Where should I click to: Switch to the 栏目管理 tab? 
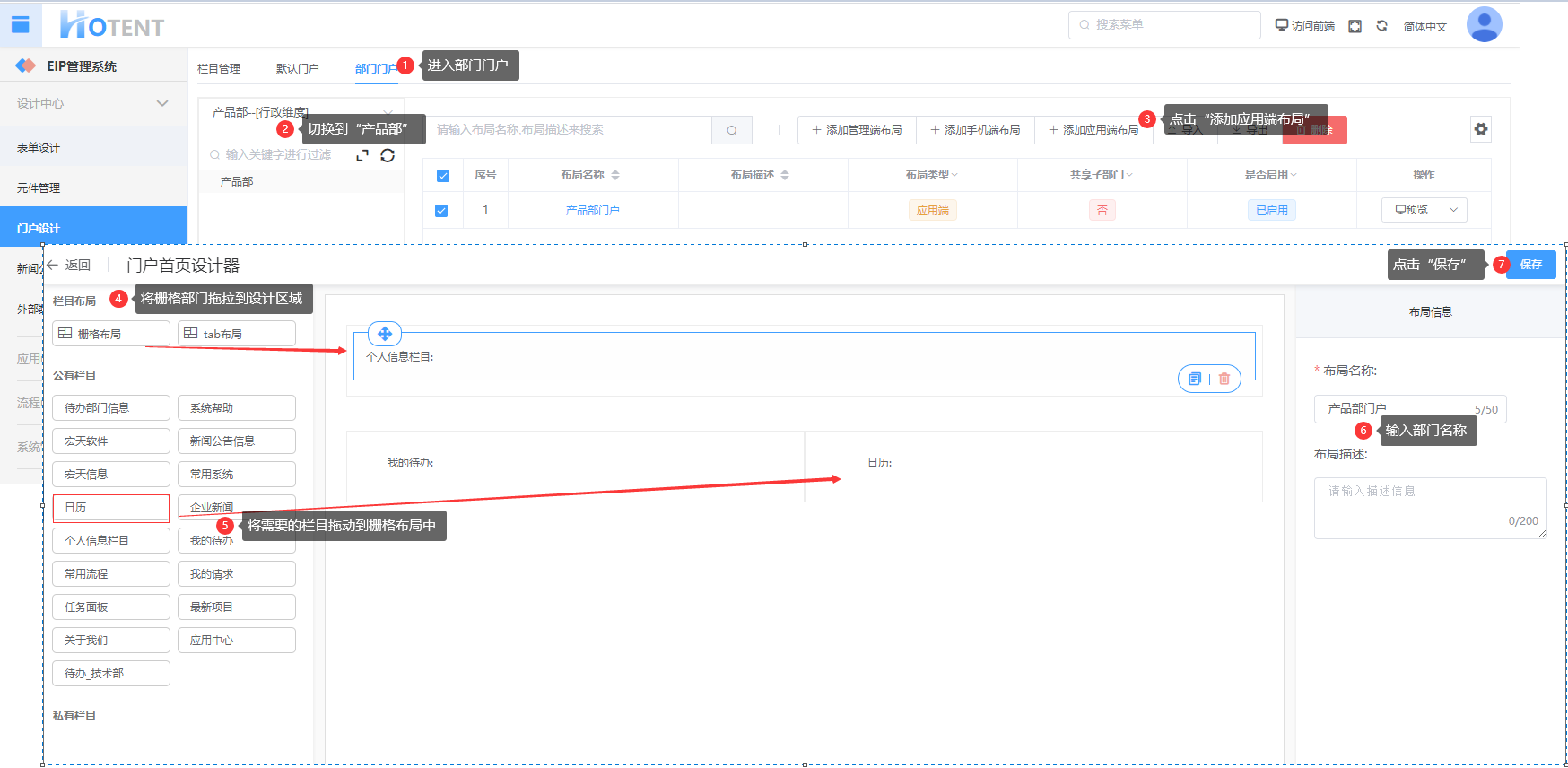219,69
